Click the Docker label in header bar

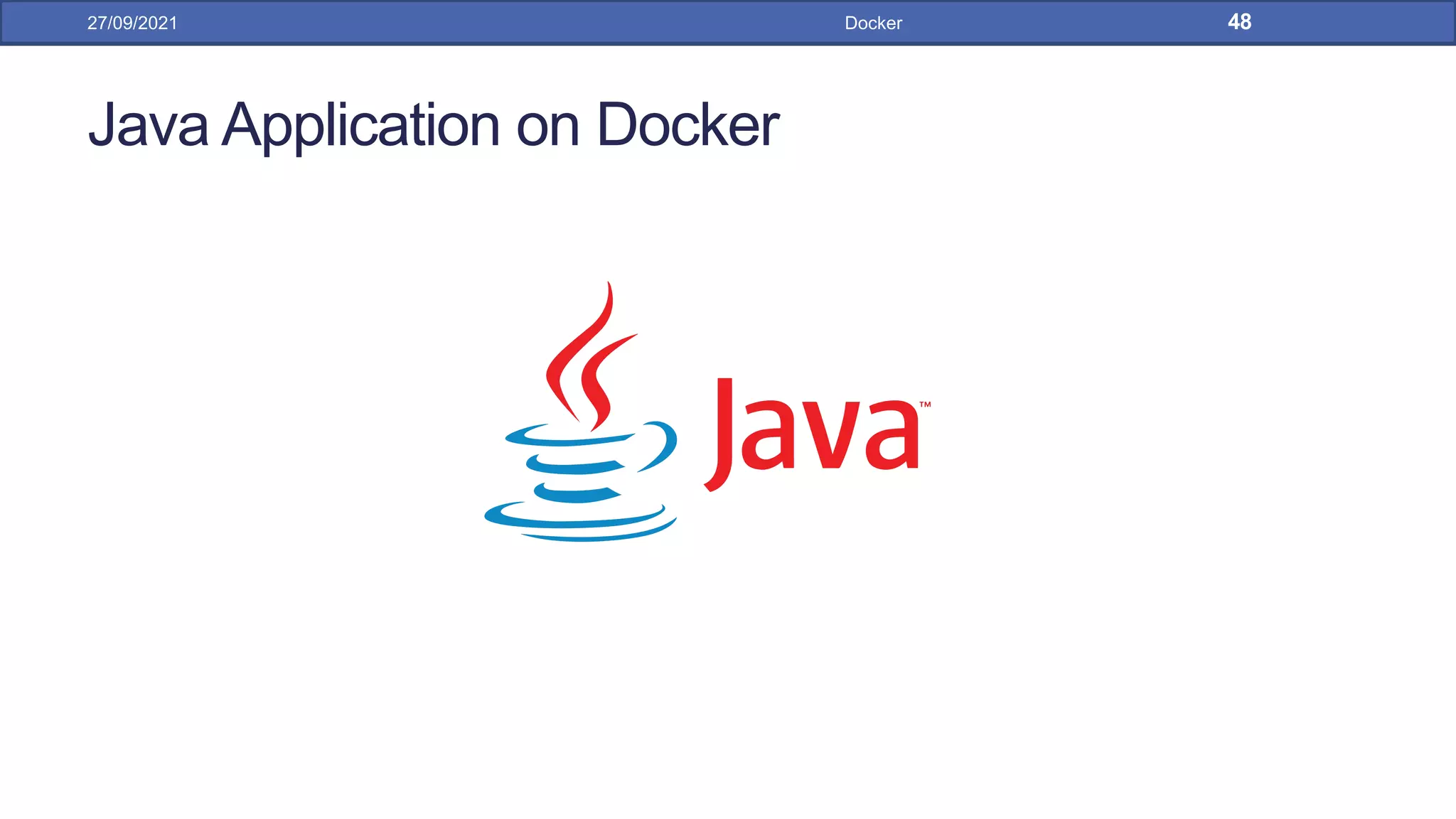click(873, 23)
